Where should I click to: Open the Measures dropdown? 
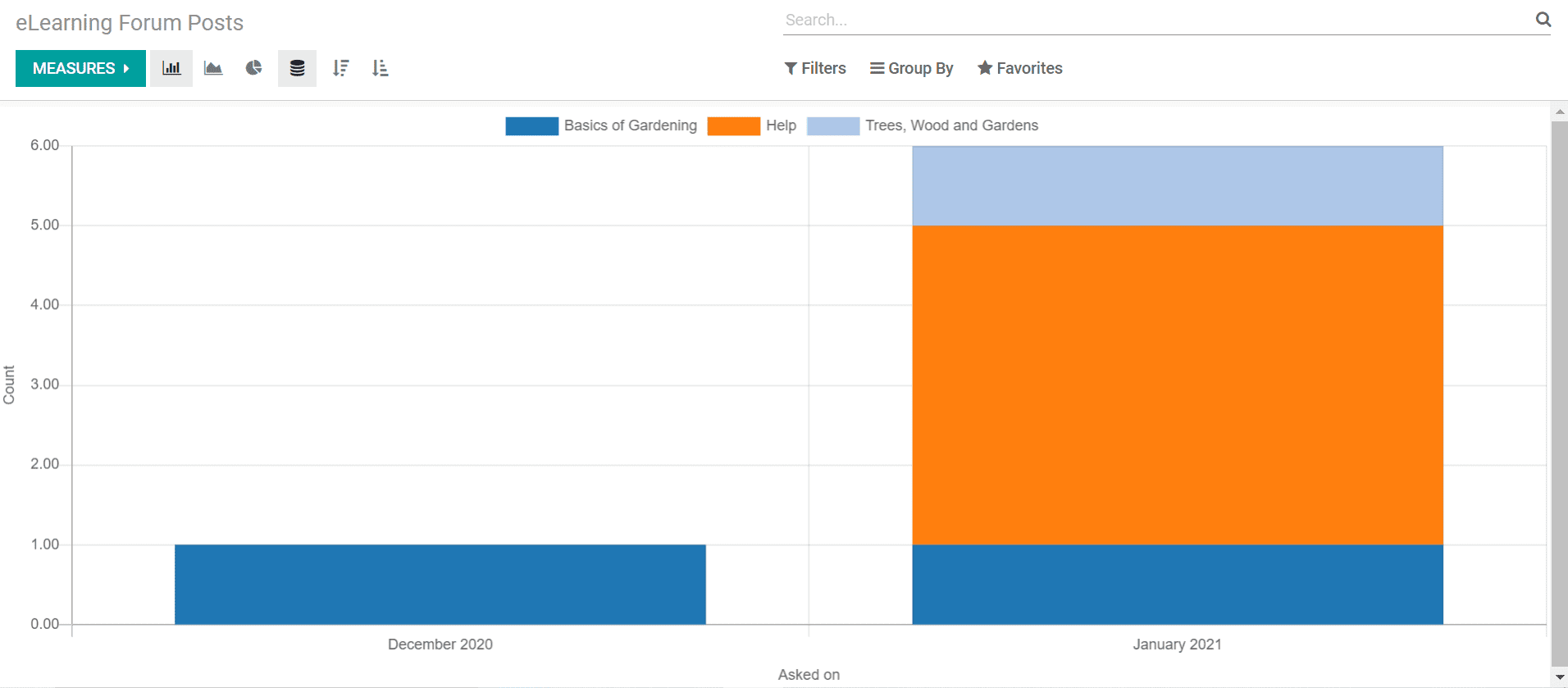click(x=80, y=68)
